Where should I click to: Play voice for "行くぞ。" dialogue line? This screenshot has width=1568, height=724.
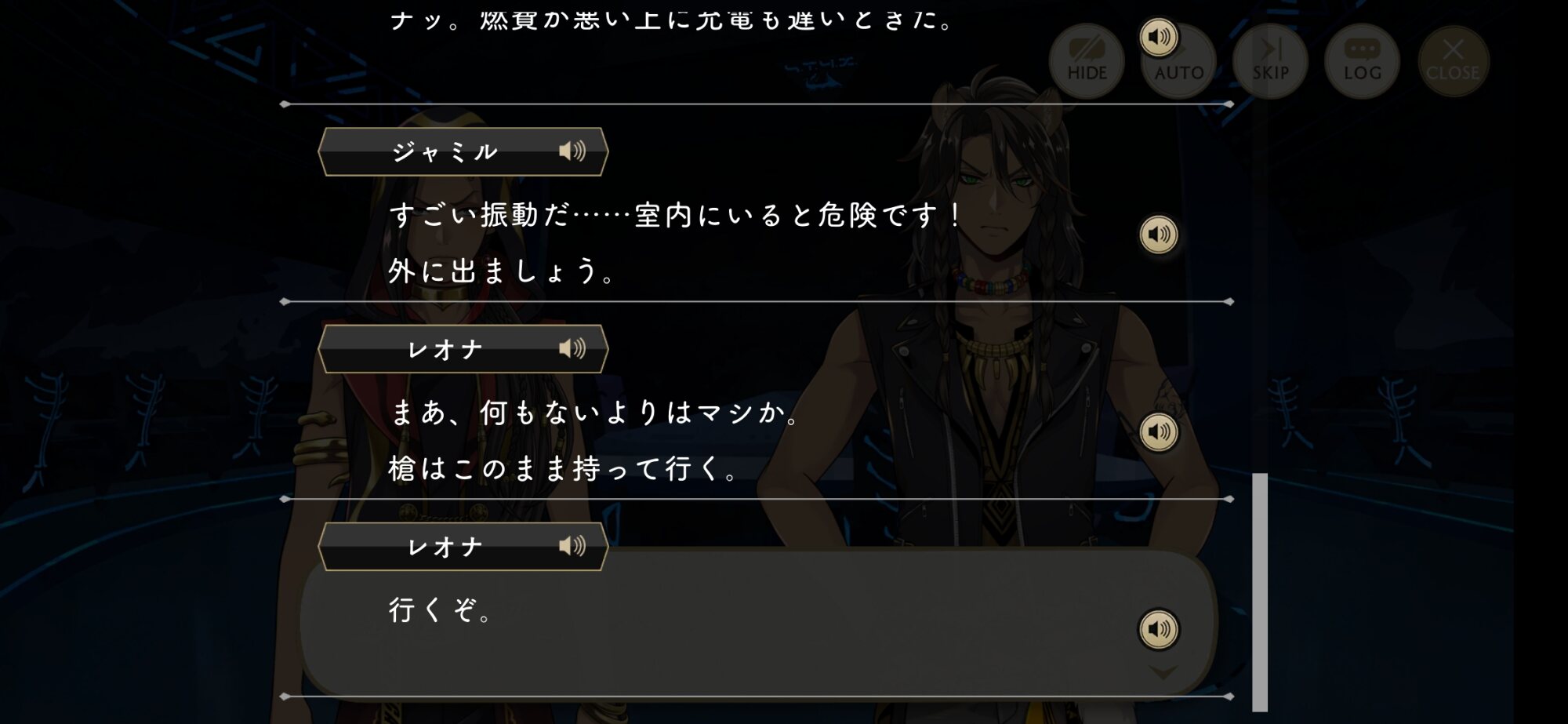coord(1158,629)
